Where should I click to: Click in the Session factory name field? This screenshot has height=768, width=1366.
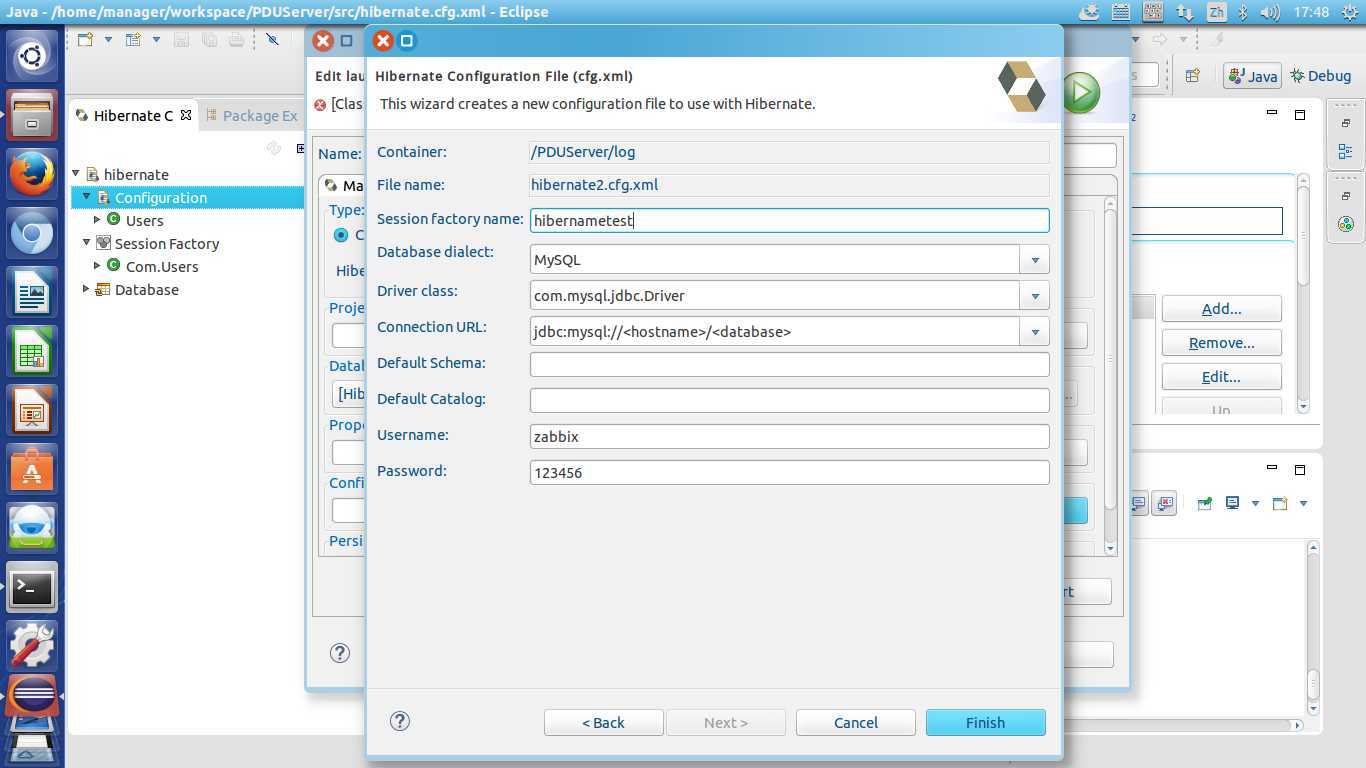pyautogui.click(x=789, y=220)
